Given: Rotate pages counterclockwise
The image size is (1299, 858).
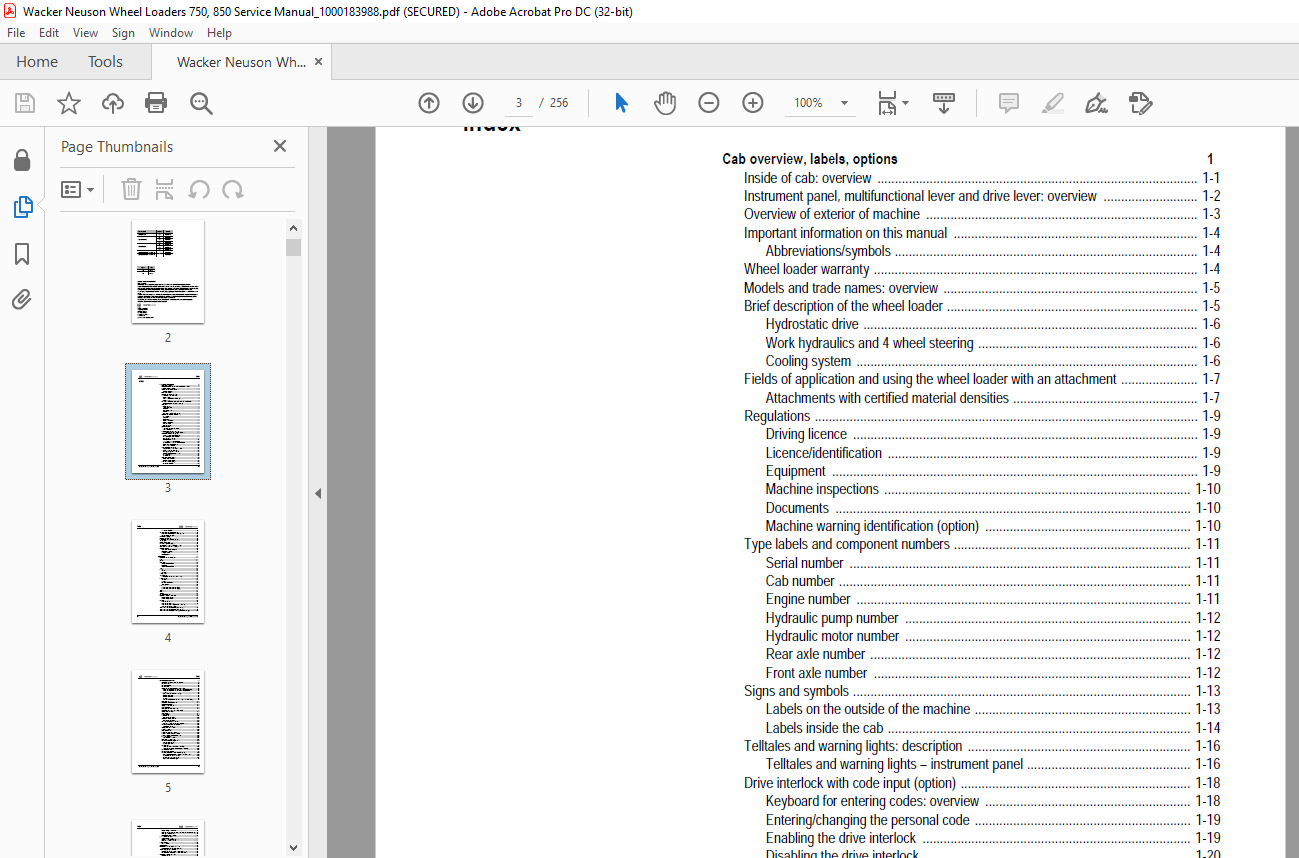Looking at the screenshot, I should pyautogui.click(x=199, y=189).
